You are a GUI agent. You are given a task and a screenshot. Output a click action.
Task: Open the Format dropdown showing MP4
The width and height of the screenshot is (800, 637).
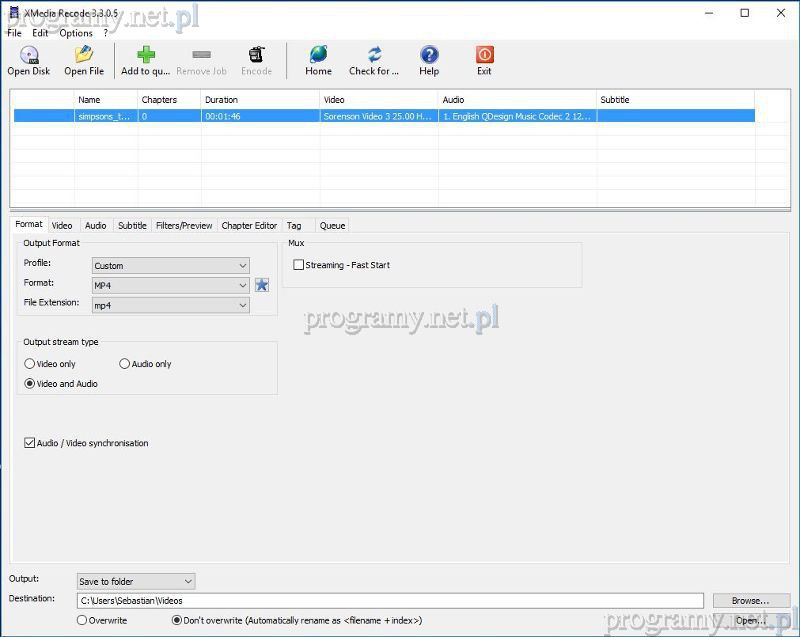[170, 285]
